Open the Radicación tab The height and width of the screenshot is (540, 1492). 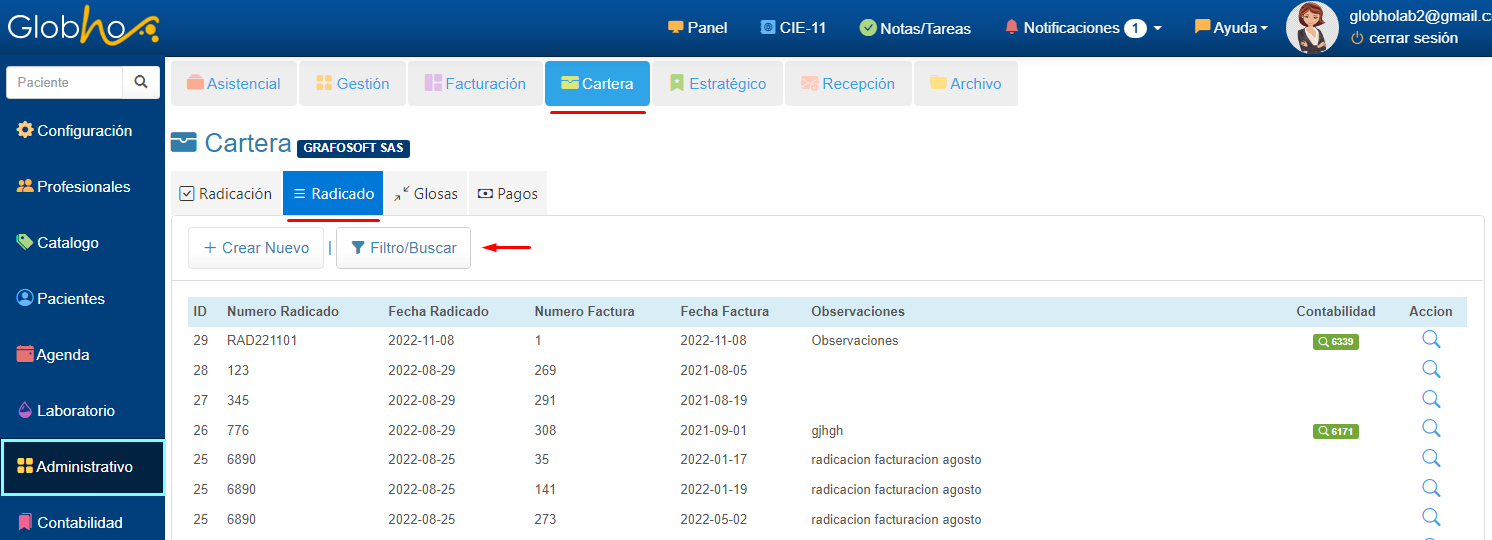pos(226,194)
